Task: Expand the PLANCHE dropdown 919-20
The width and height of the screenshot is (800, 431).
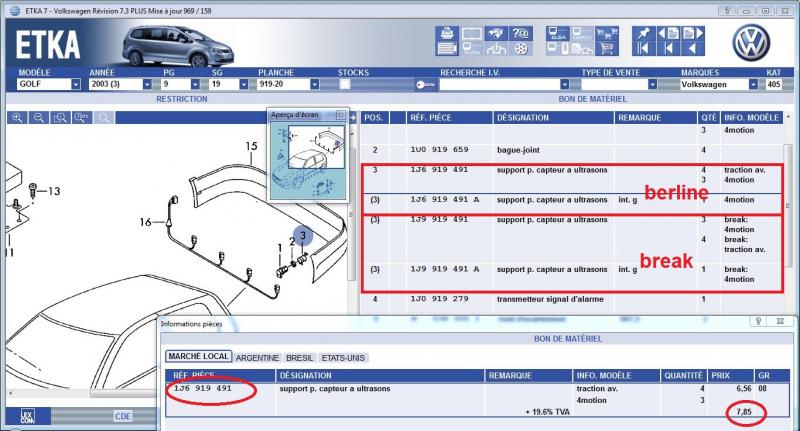Action: [x=314, y=84]
